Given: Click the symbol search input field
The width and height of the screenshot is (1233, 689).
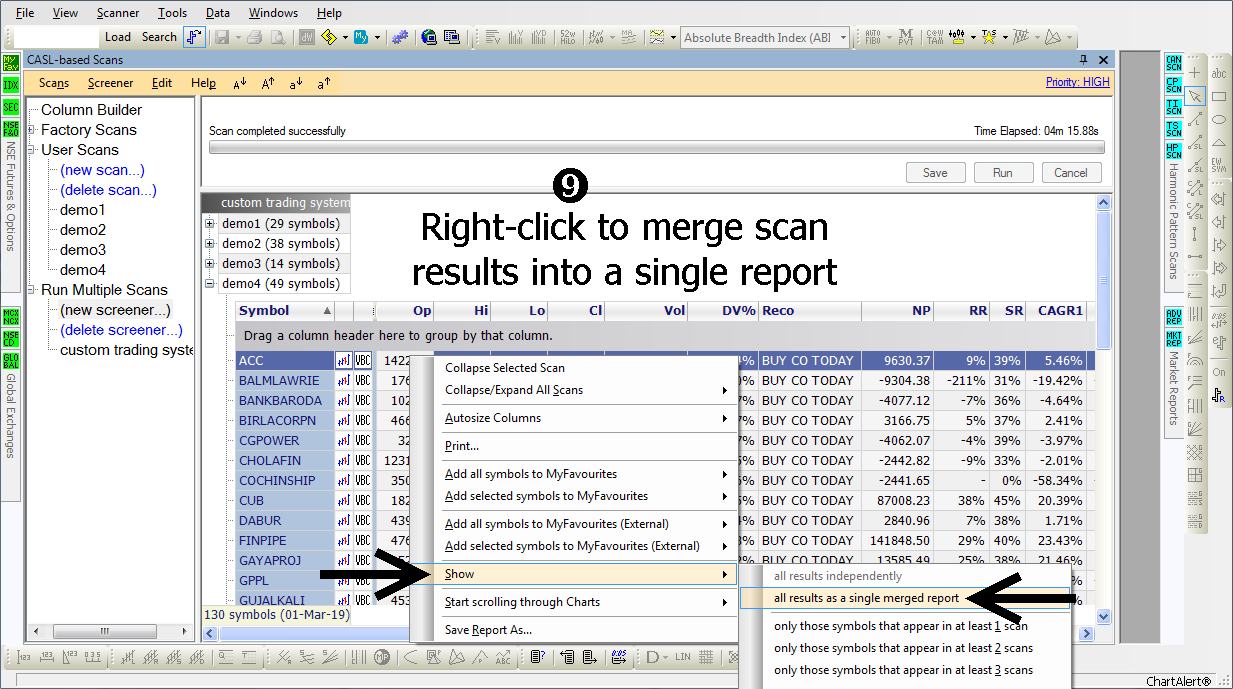Looking at the screenshot, I should pos(57,37).
